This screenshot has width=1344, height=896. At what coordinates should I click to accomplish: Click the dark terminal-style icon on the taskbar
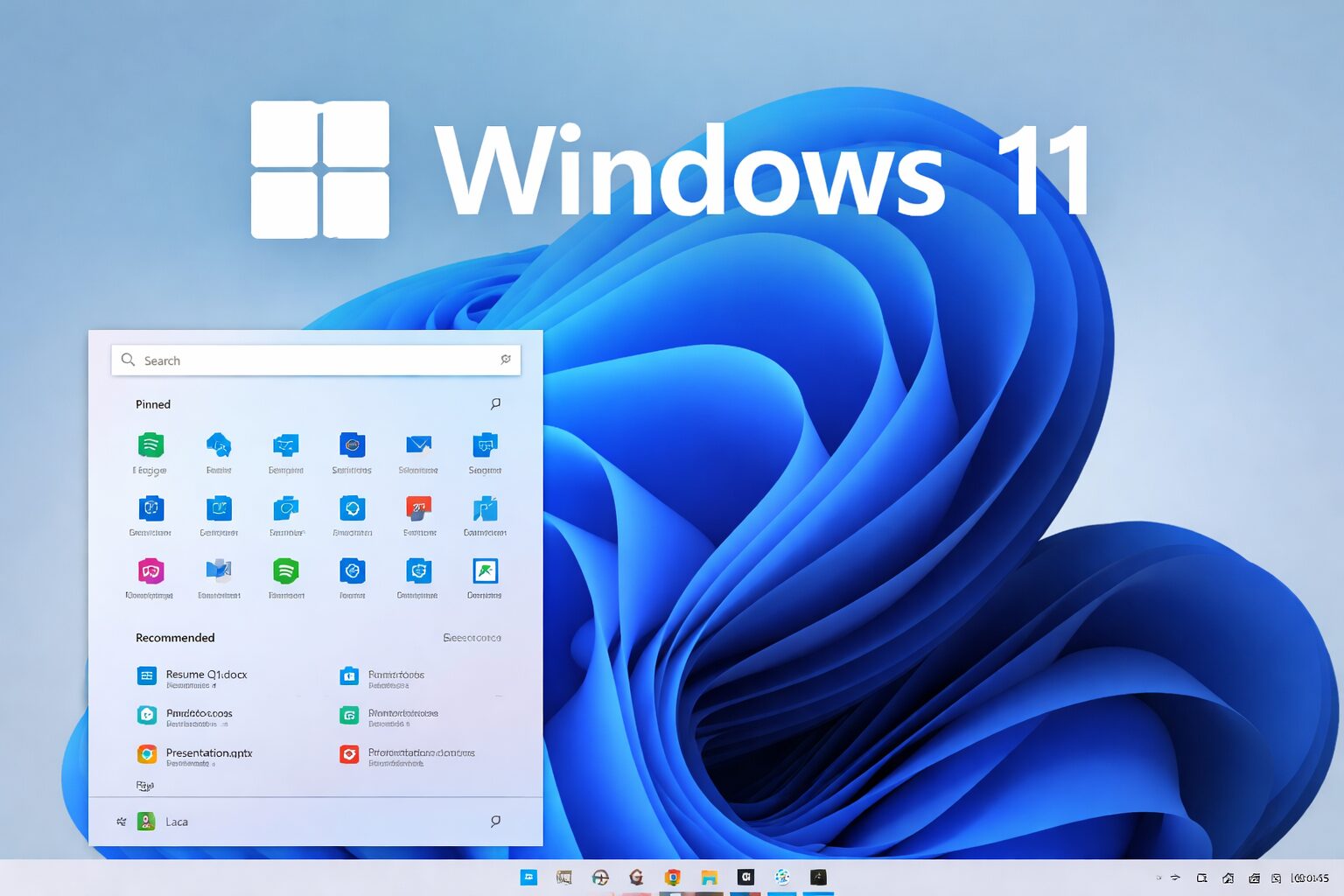818,877
